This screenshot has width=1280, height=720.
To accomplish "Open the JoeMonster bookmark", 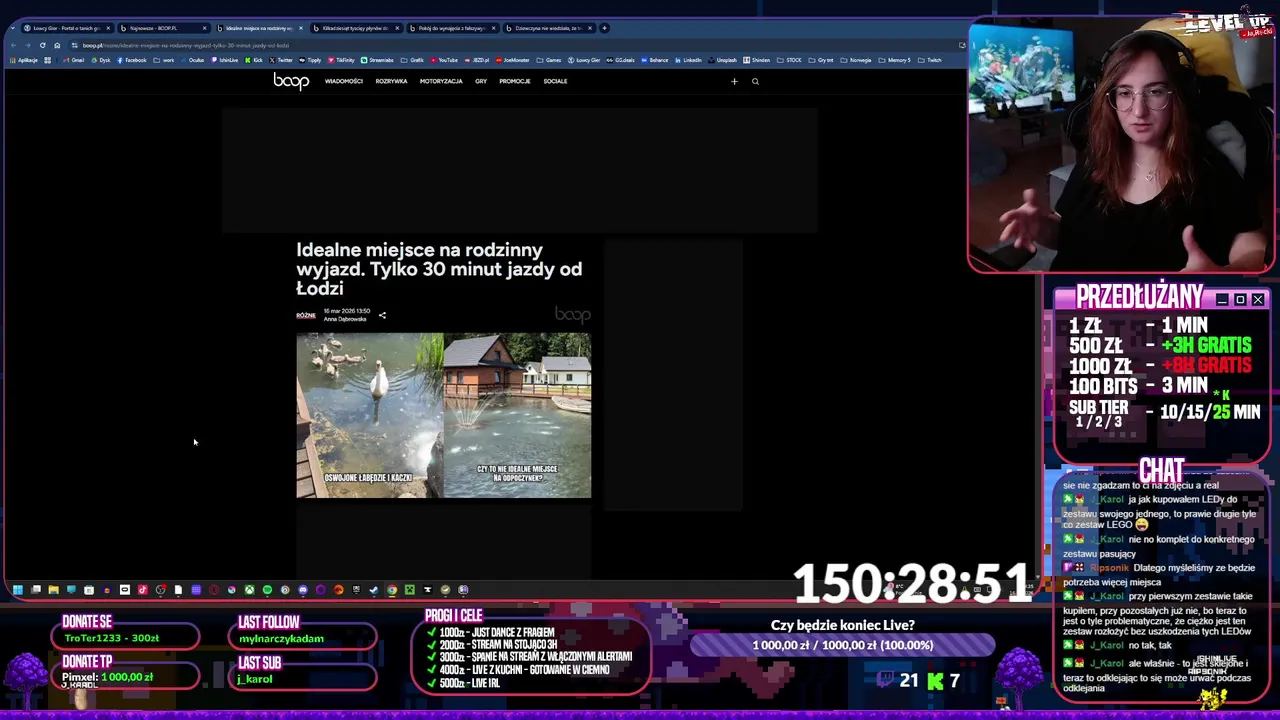I will (511, 60).
